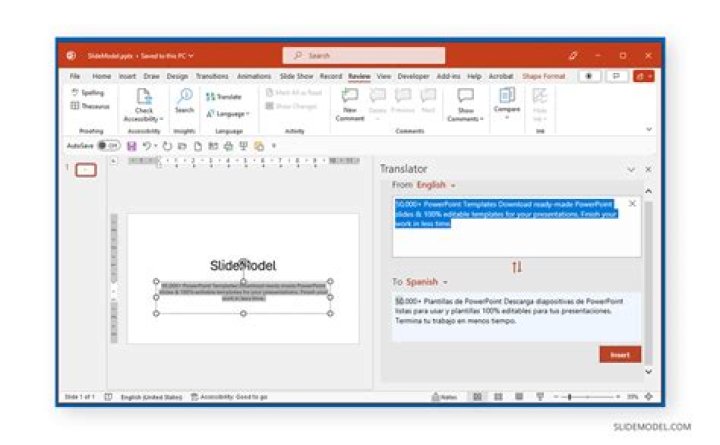Switch to the Insert tab

(127, 76)
